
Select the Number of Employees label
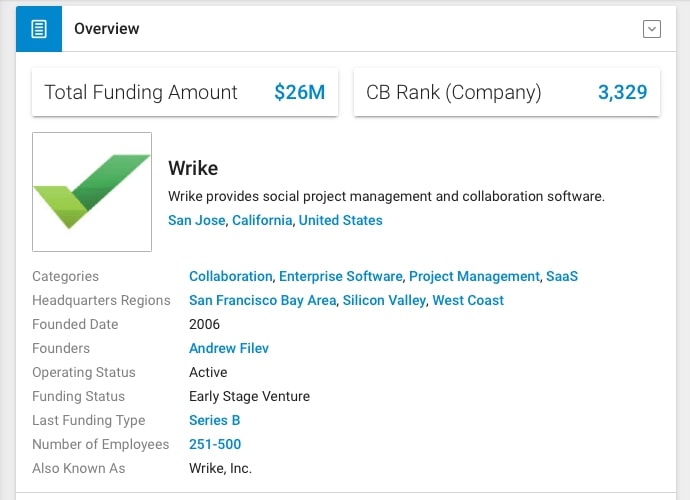[101, 444]
